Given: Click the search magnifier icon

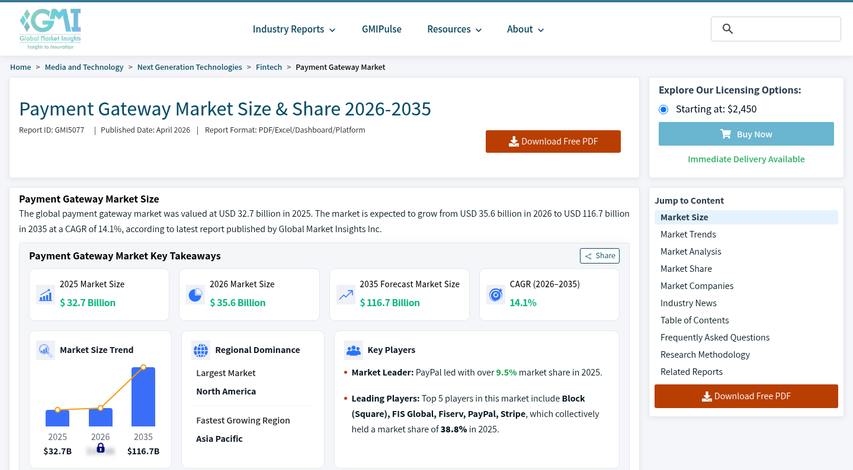Looking at the screenshot, I should tap(727, 29).
